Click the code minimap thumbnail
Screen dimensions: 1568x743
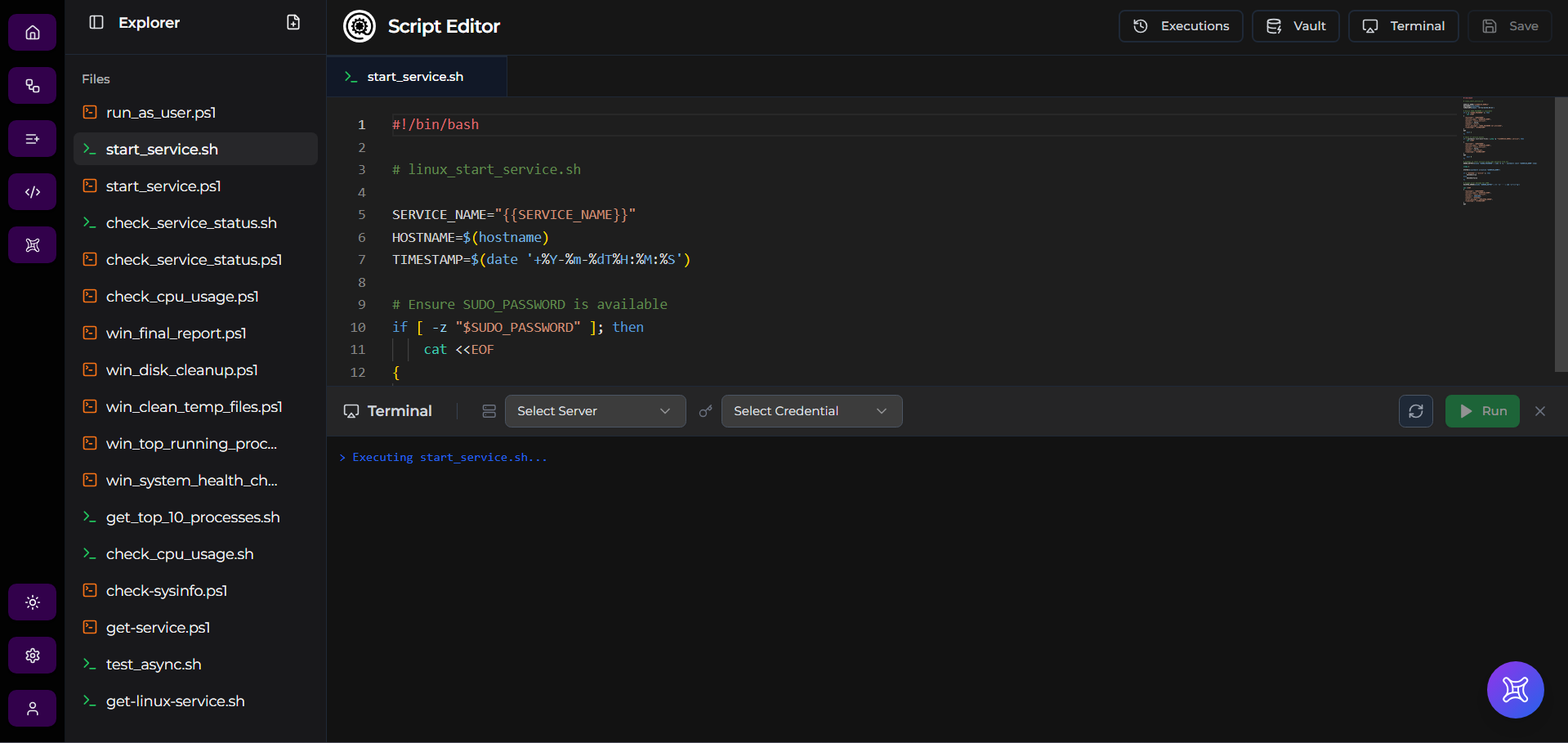pos(1500,151)
